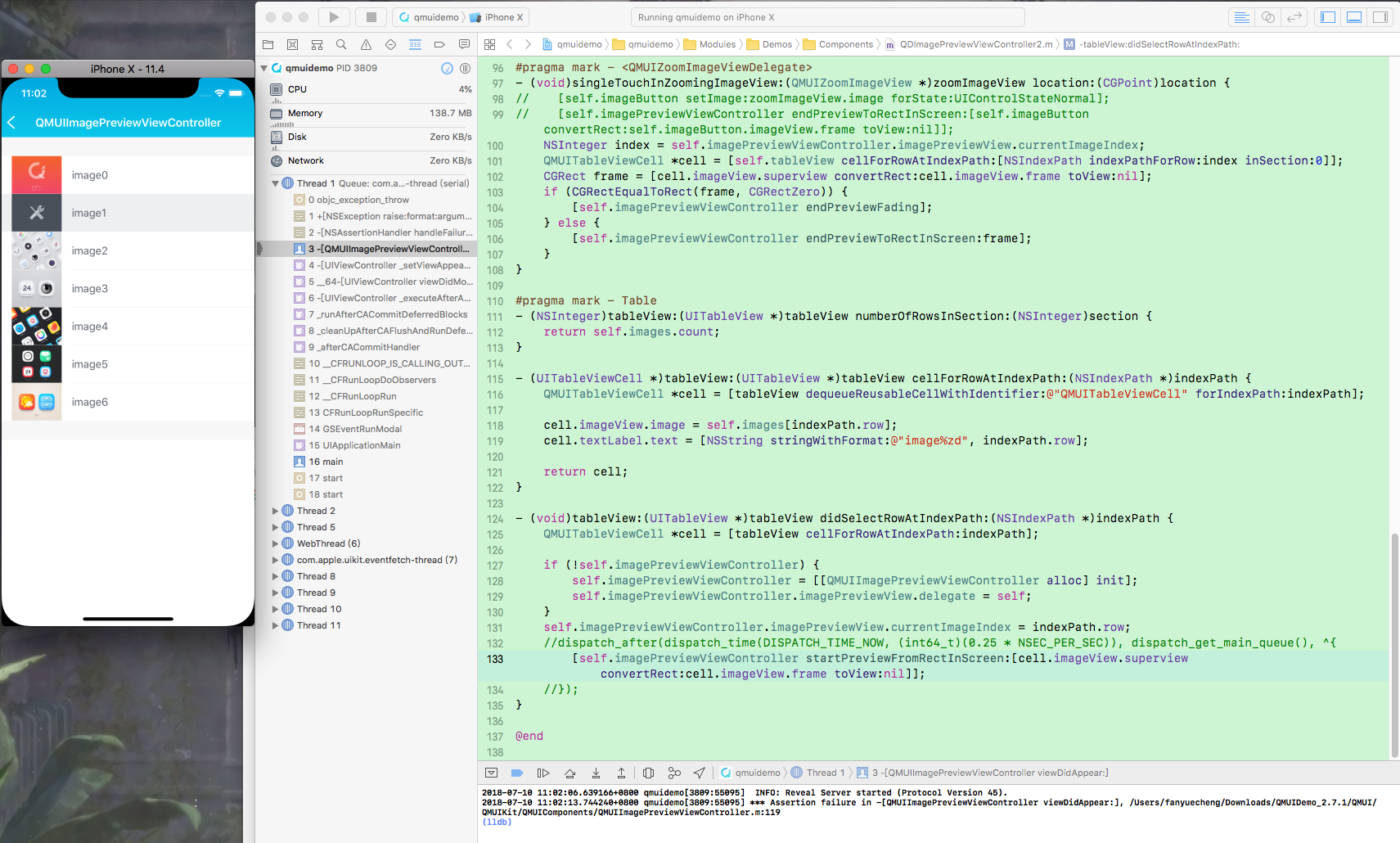Expand WebThread (6)
The width and height of the screenshot is (1400, 843).
(x=276, y=543)
